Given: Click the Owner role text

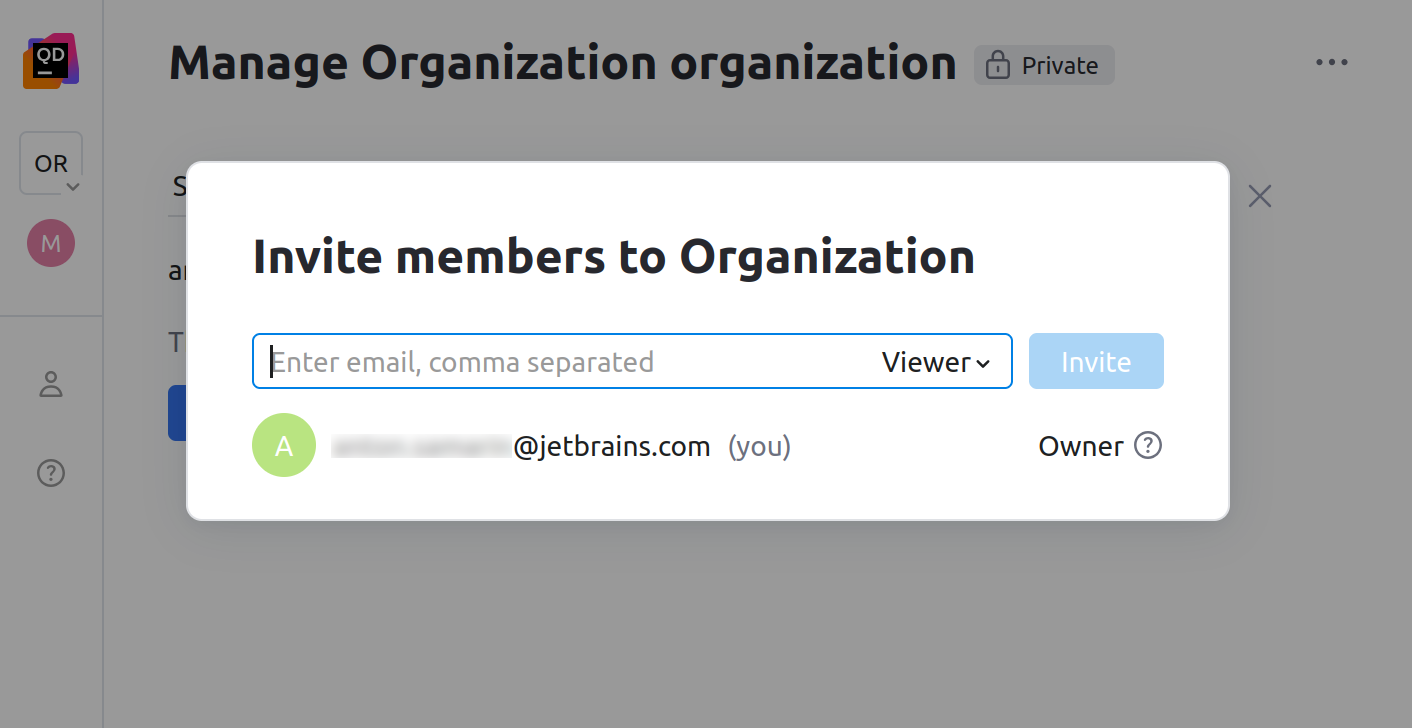Looking at the screenshot, I should click(x=1082, y=446).
